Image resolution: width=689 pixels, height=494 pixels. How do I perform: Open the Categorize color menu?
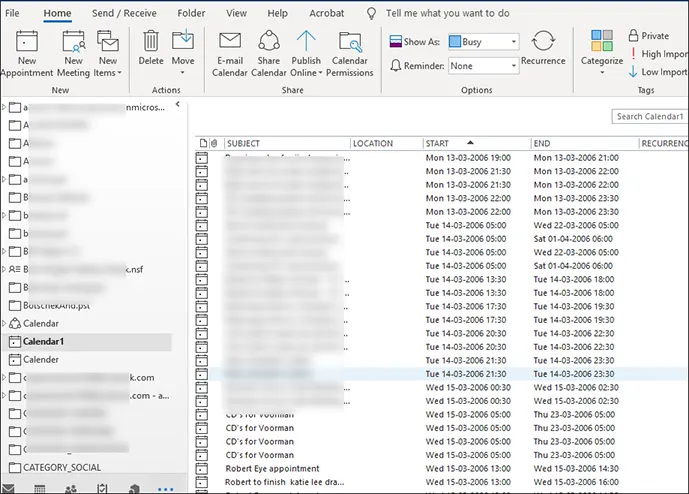602,52
